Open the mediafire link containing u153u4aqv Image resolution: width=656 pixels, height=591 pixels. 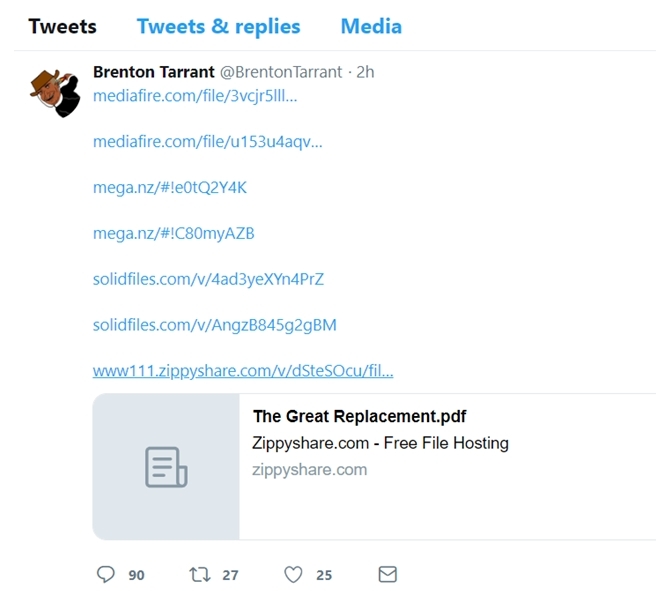(208, 142)
